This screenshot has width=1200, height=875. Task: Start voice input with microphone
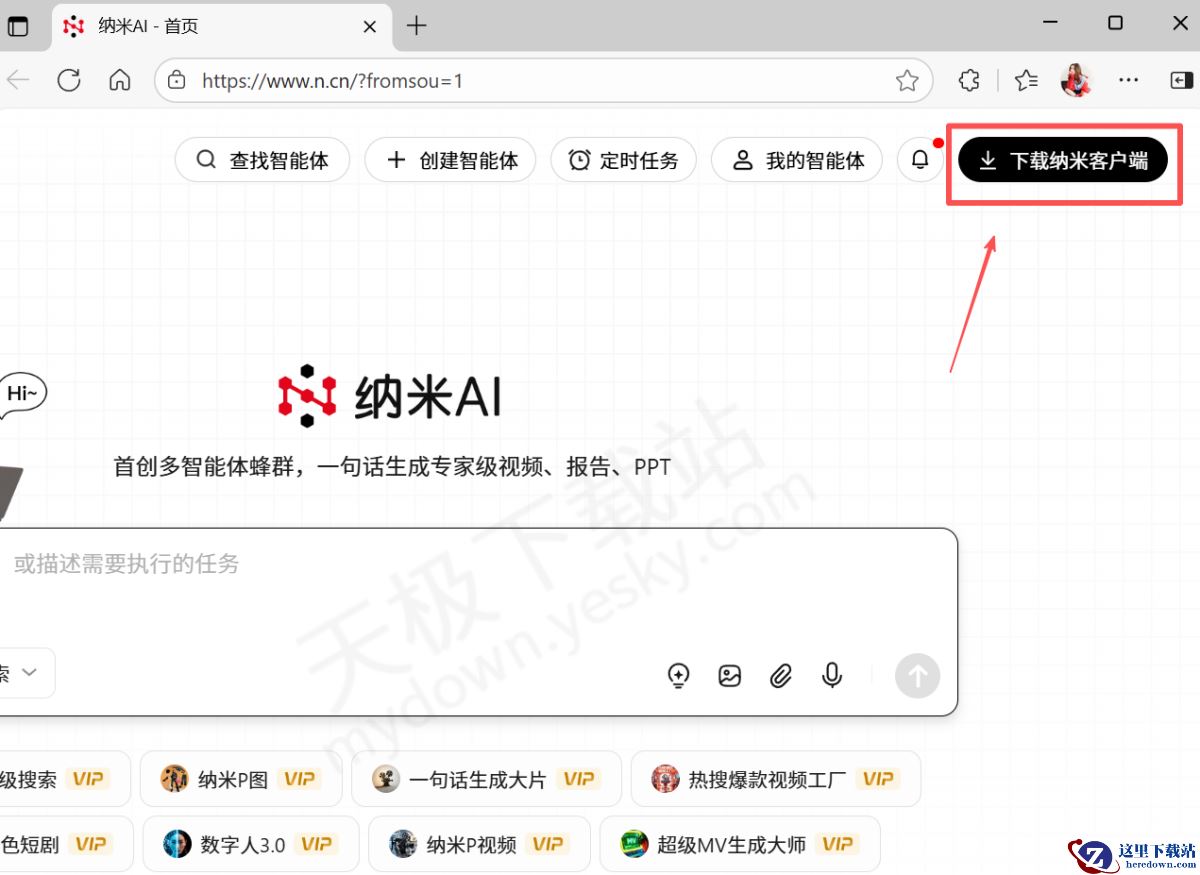pos(831,677)
